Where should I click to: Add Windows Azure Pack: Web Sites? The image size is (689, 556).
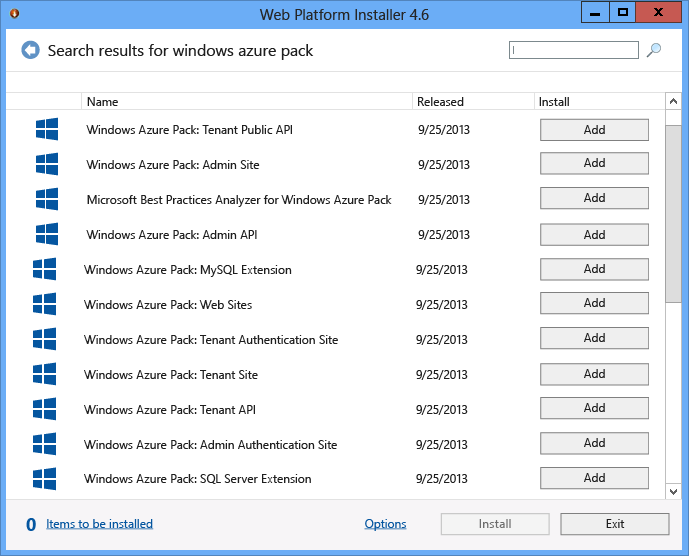click(594, 303)
